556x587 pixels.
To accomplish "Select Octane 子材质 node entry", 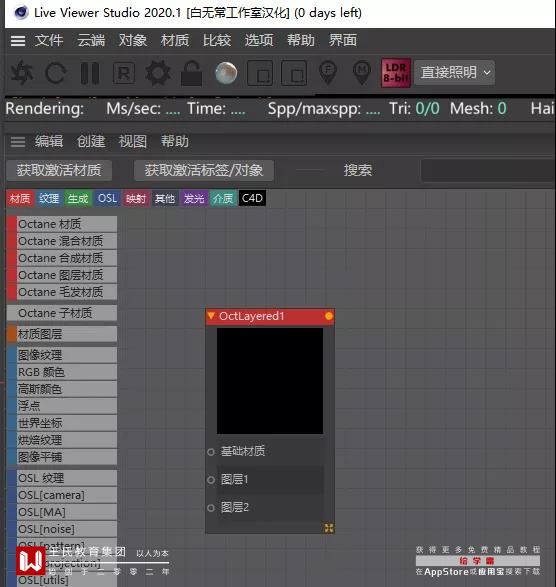I will point(62,313).
